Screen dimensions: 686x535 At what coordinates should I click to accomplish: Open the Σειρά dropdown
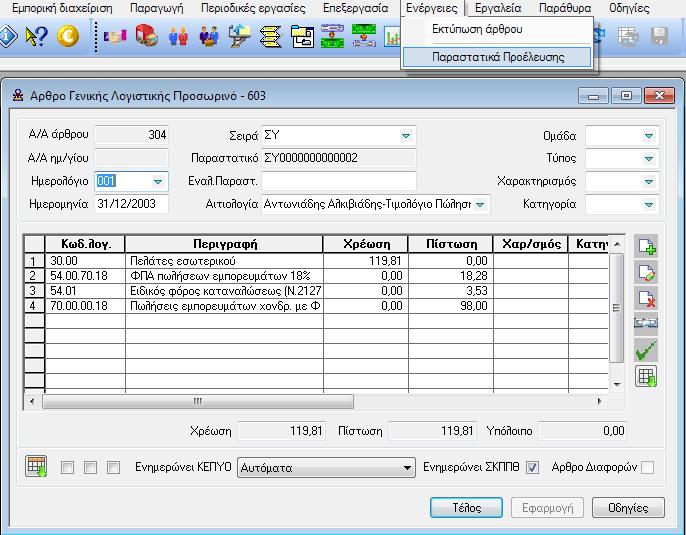406,136
